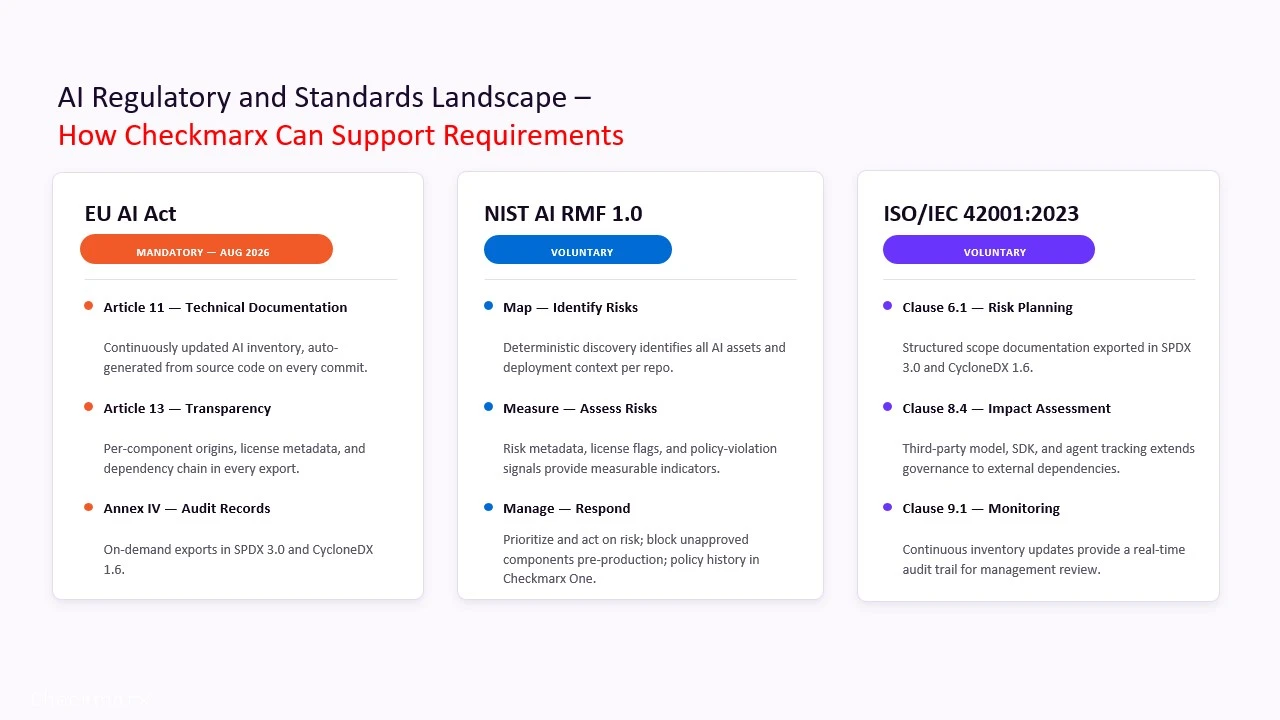Click the orange bullet beside Article 11
Screen dimensions: 1280x720
pyautogui.click(x=89, y=306)
